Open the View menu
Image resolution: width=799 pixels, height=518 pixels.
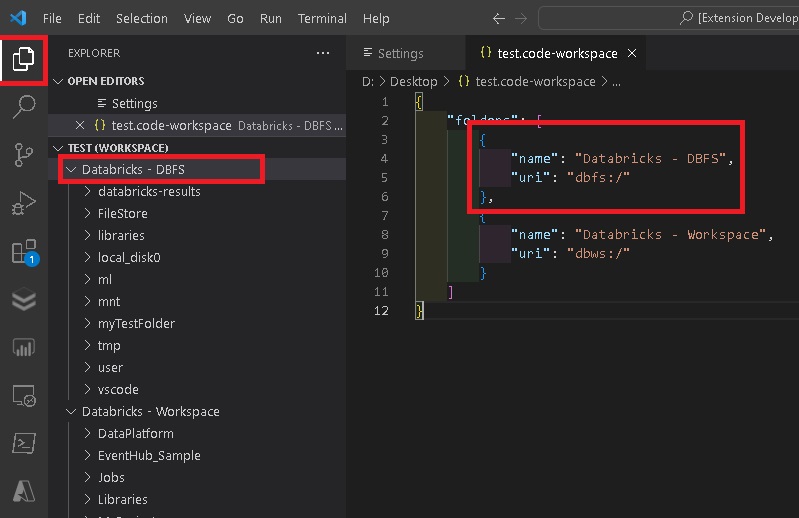pos(197,18)
